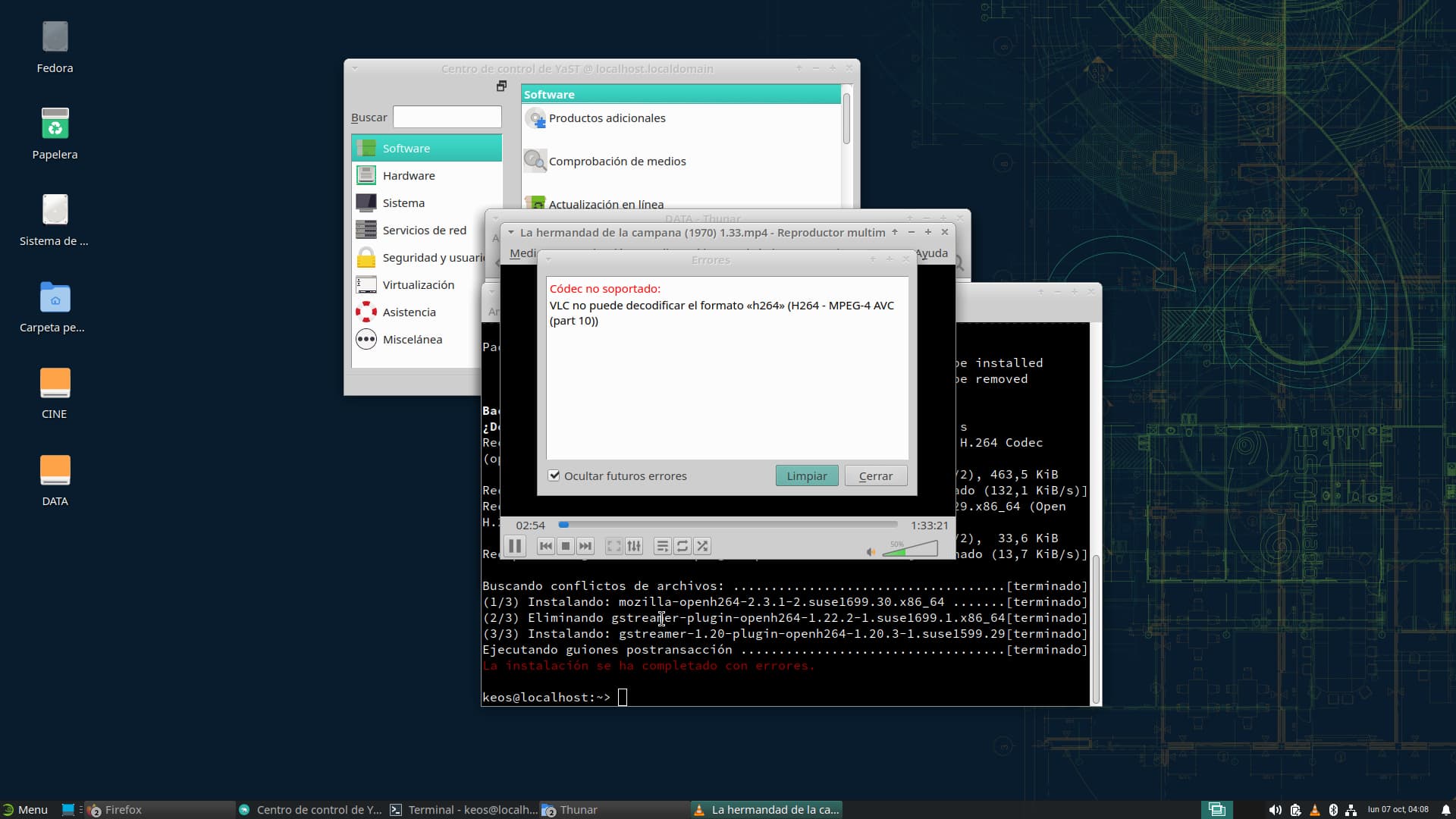Screen dimensions: 1456x819
Task: Toggle the loop repeat button
Action: pyautogui.click(x=682, y=546)
